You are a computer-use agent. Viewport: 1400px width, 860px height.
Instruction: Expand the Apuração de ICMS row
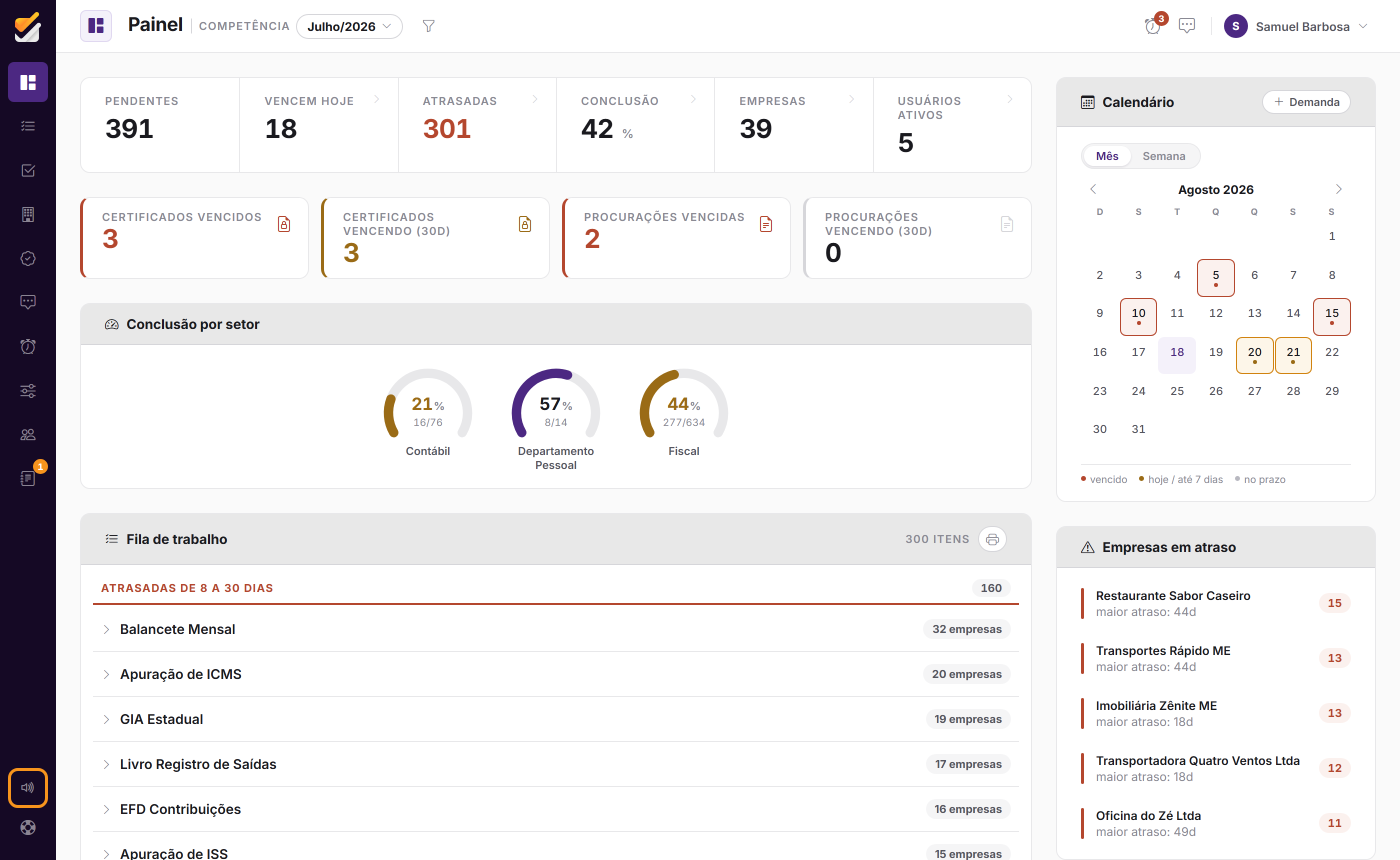coord(555,674)
